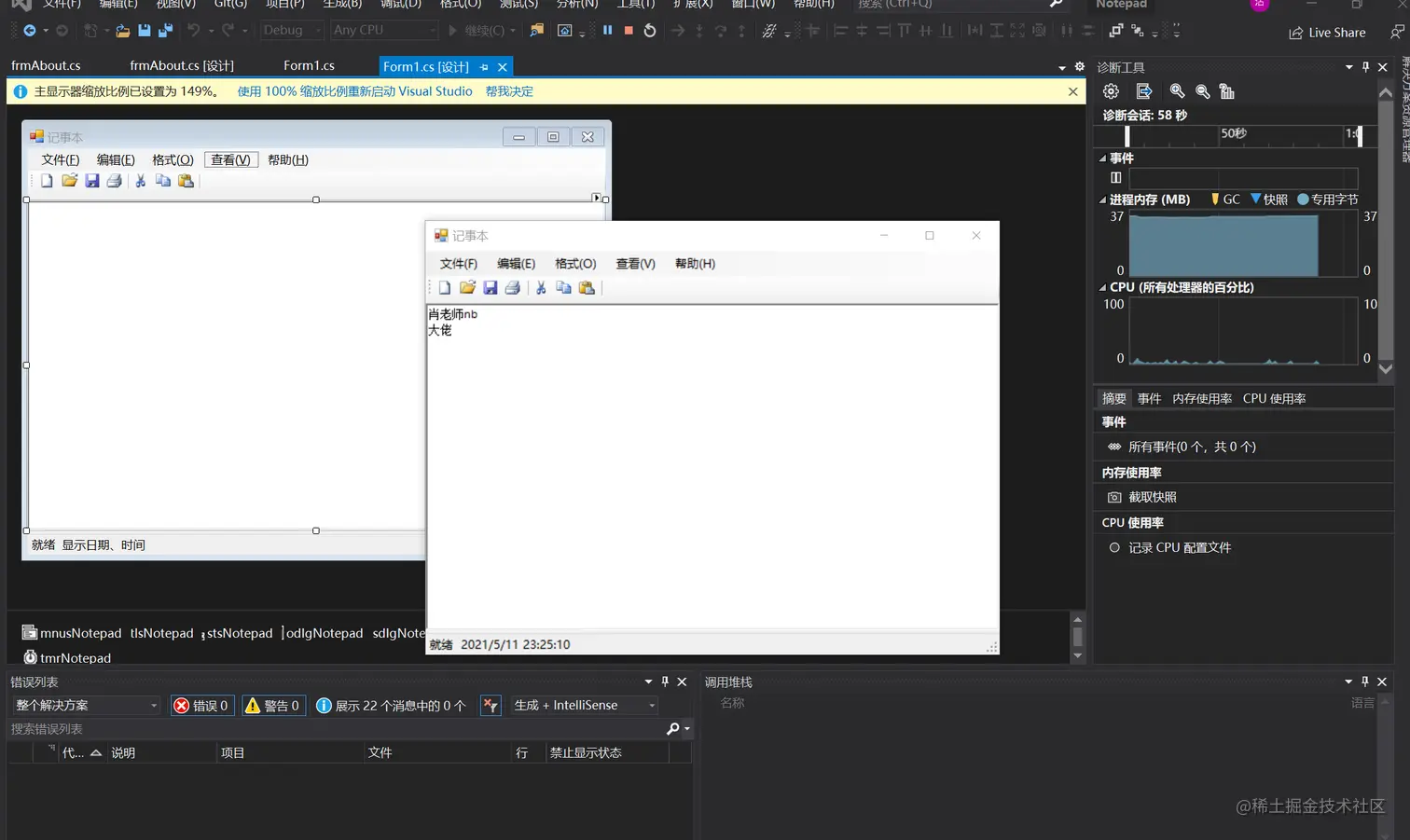1410x840 pixels.
Task: Toggle the errors (错误 0) filter button
Action: [201, 706]
